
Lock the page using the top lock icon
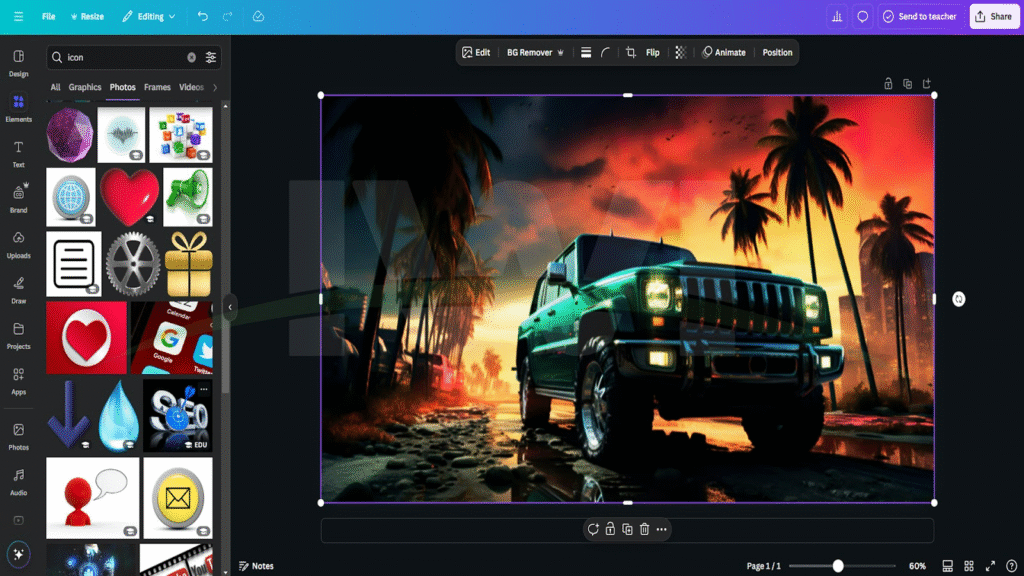888,84
